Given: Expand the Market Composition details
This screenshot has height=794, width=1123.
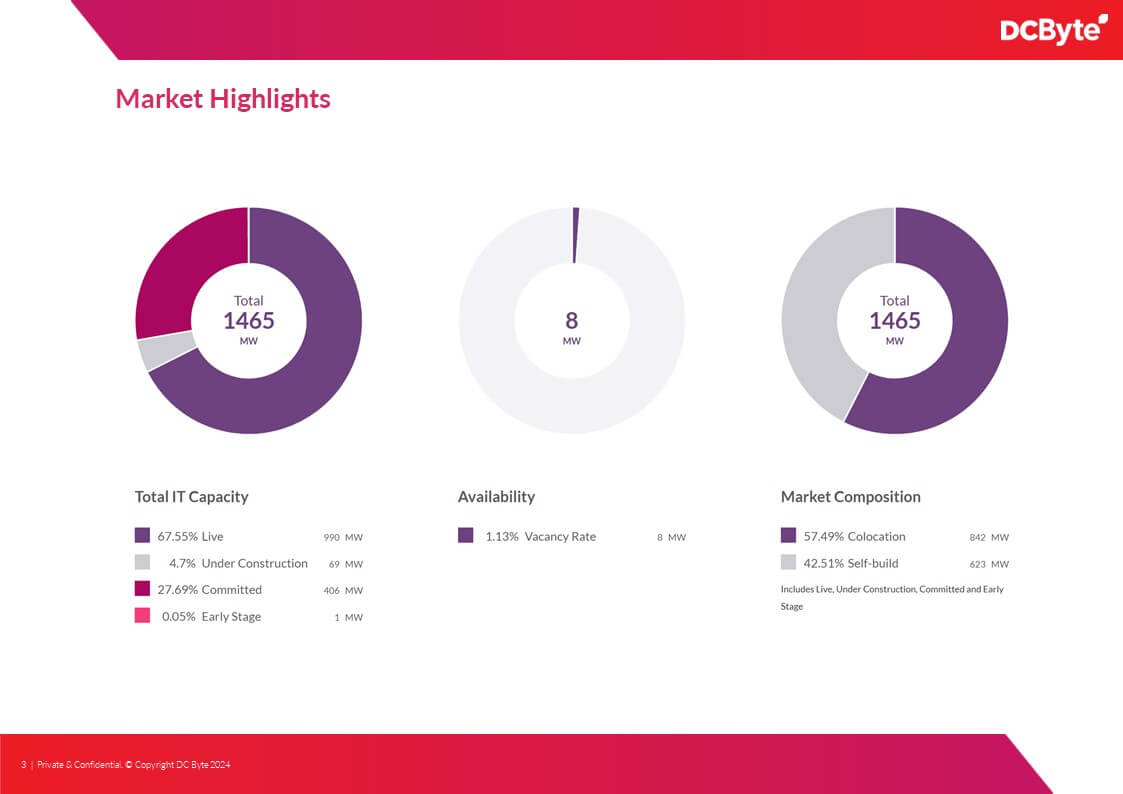Looking at the screenshot, I should pos(851,497).
